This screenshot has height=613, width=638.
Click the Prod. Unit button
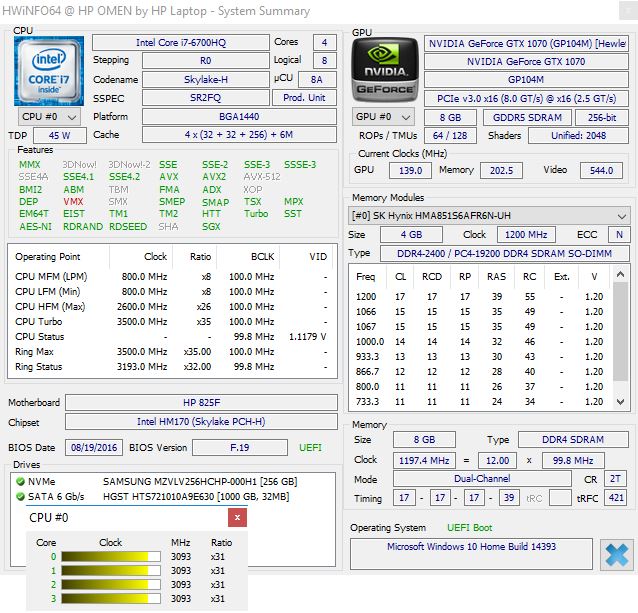click(304, 98)
